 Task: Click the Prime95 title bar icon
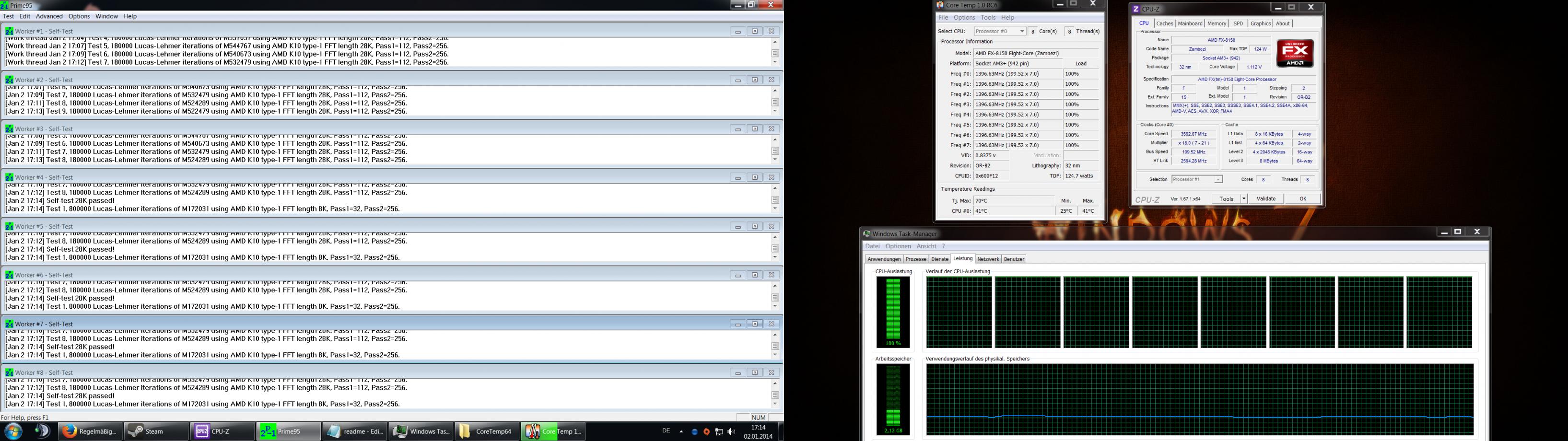(5, 5)
